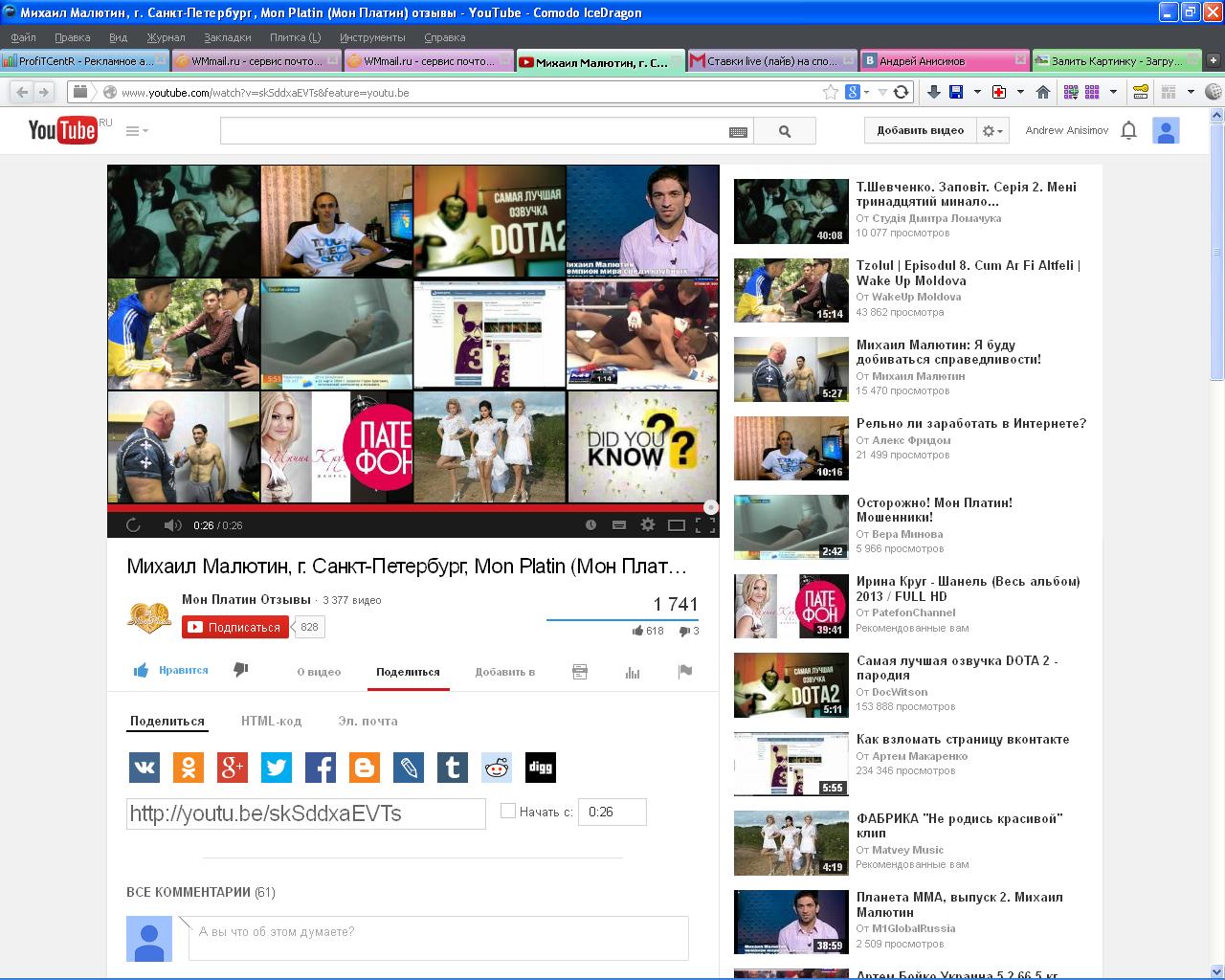
Task: Like the video with Нравится
Action: tap(170, 670)
